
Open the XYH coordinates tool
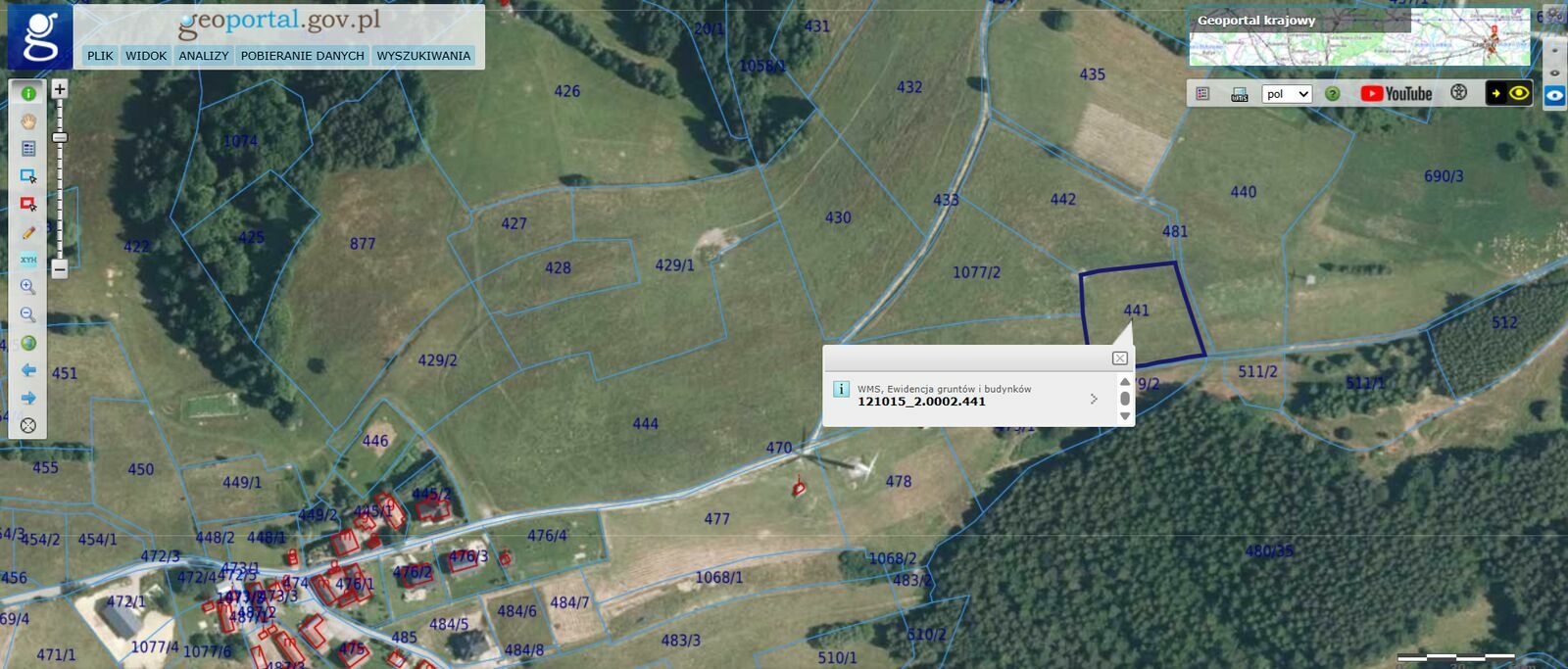(28, 260)
